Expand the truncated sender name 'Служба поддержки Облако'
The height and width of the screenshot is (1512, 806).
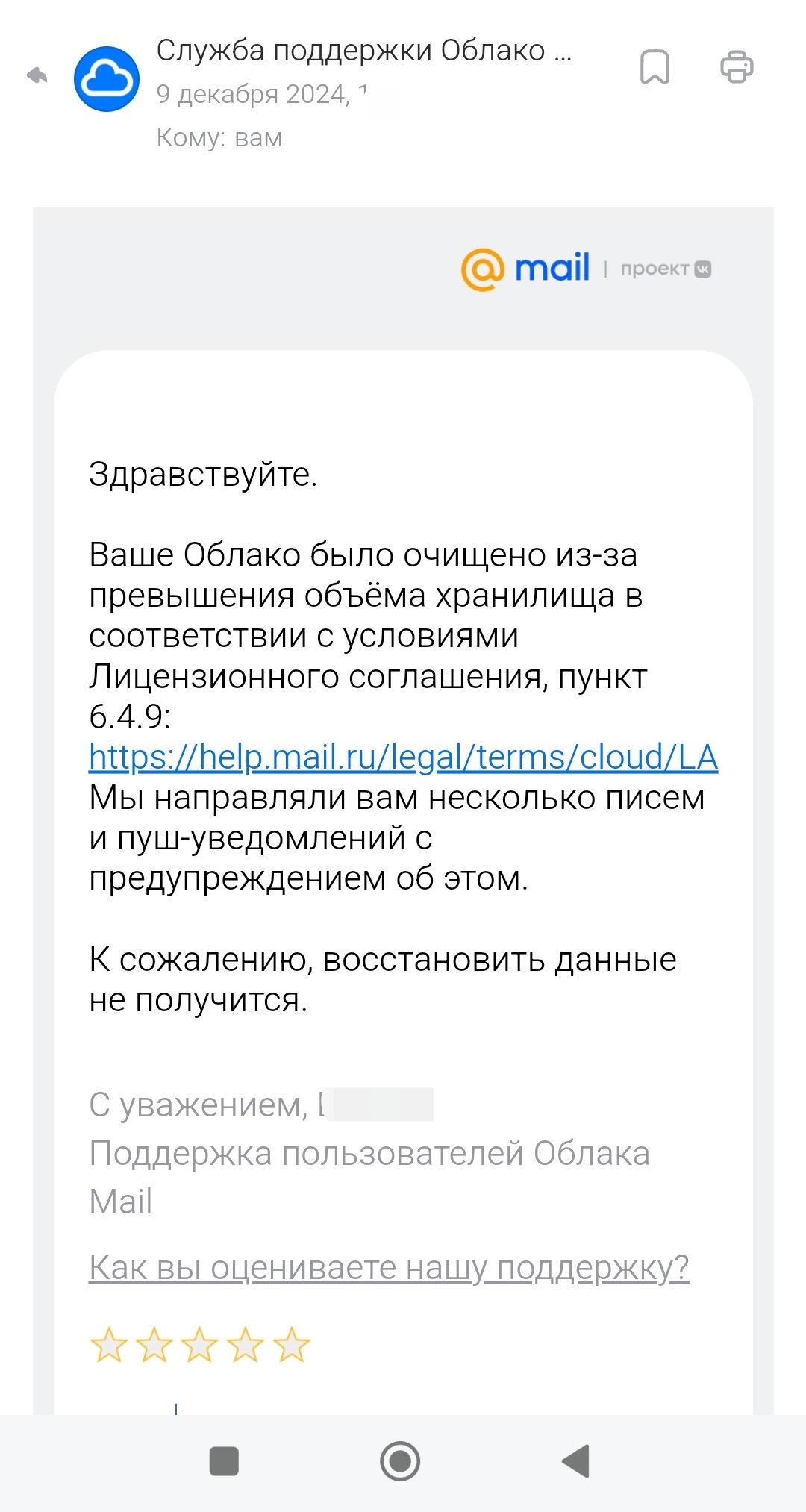364,51
